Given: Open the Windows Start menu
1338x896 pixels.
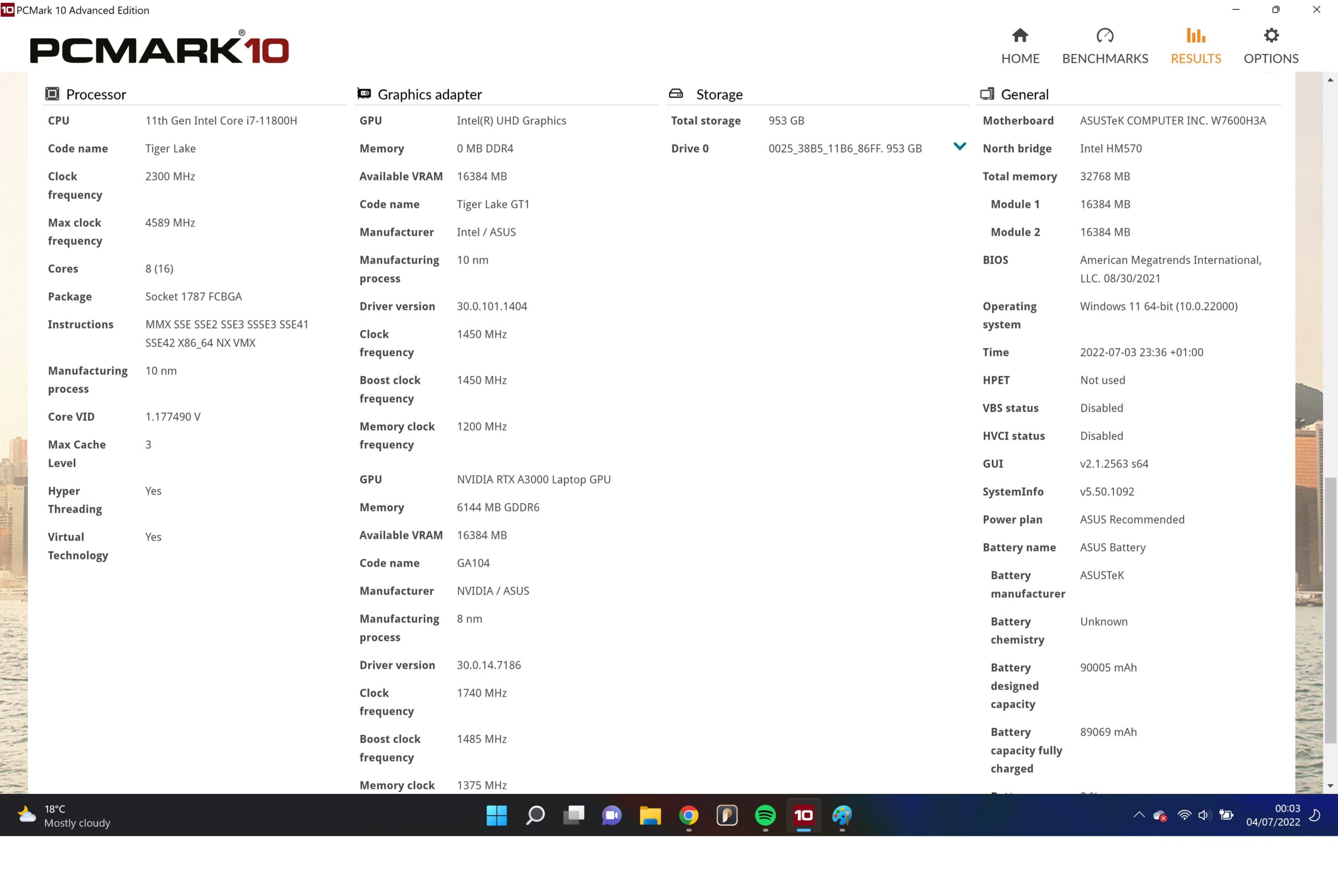Looking at the screenshot, I should click(497, 816).
